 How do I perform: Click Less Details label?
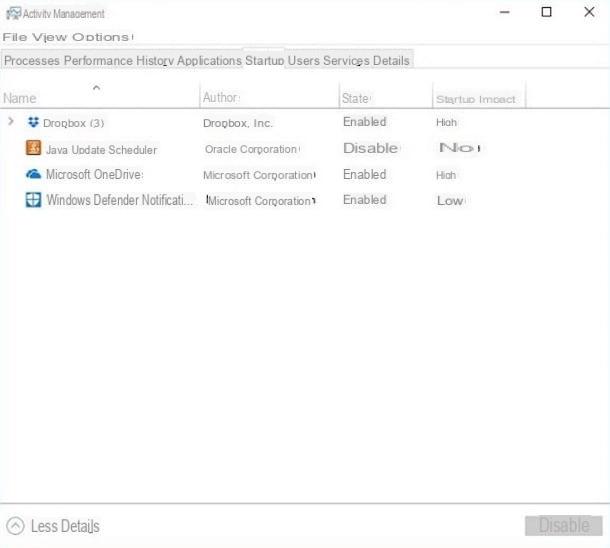pos(65,526)
